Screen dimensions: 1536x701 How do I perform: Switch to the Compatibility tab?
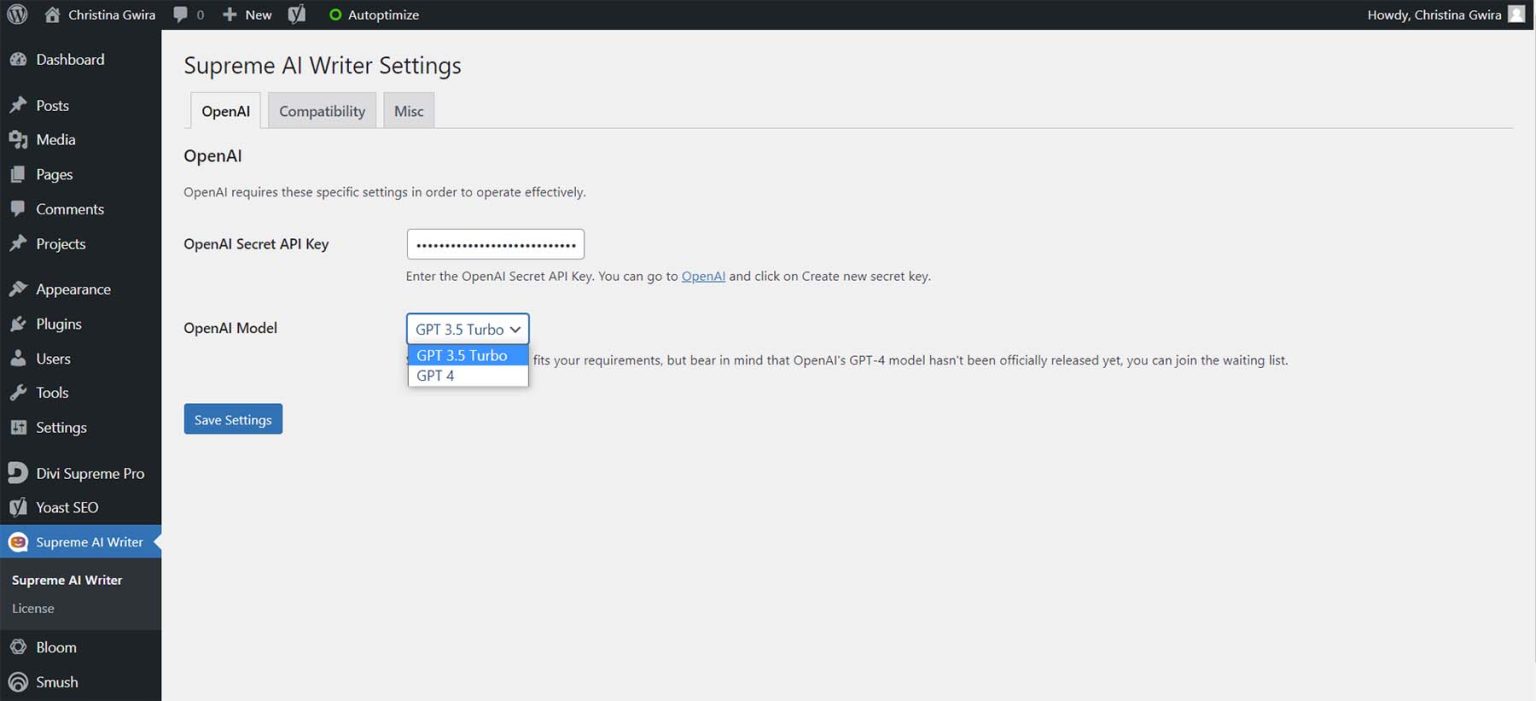click(x=322, y=111)
